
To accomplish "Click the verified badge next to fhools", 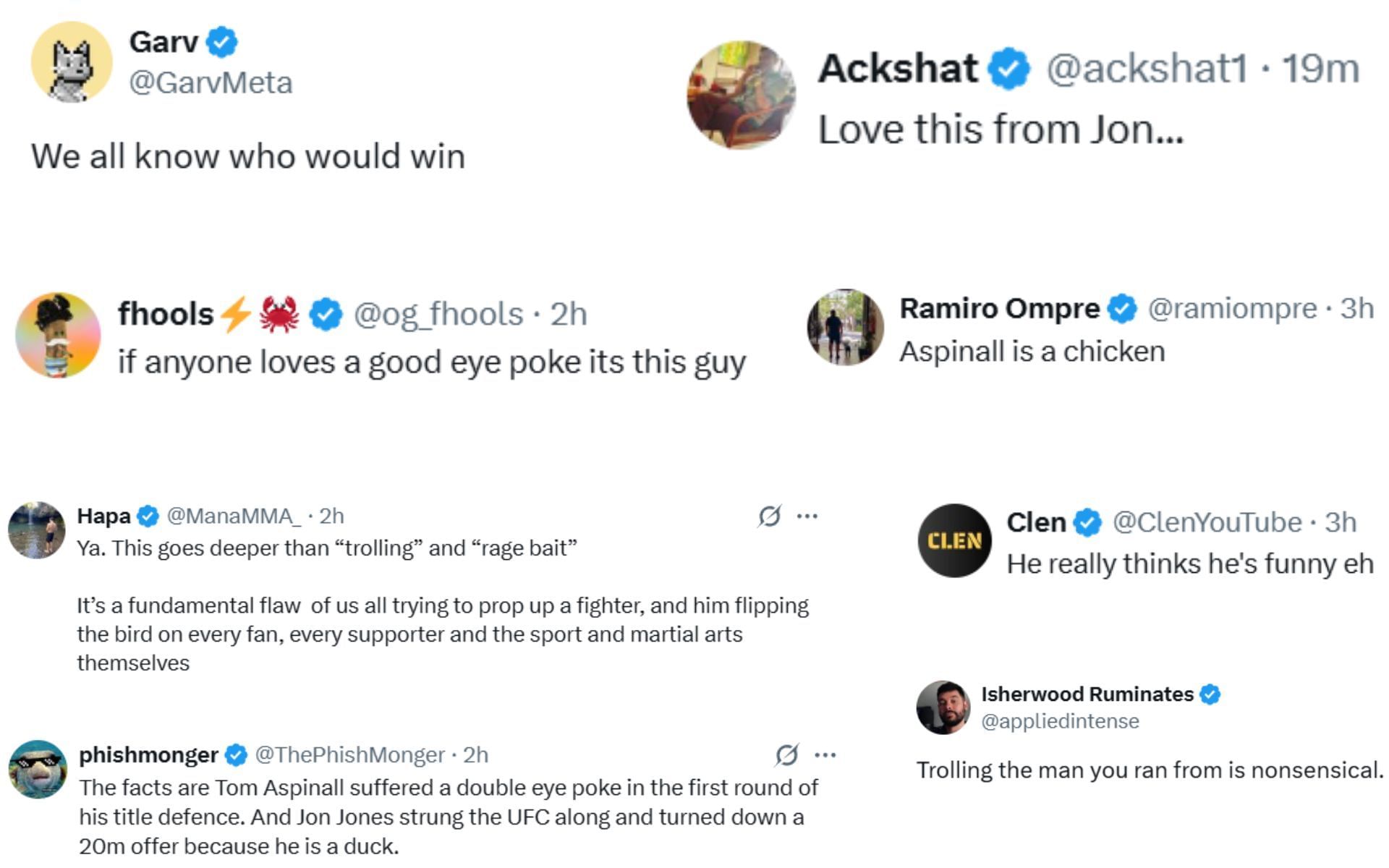I will click(x=324, y=312).
